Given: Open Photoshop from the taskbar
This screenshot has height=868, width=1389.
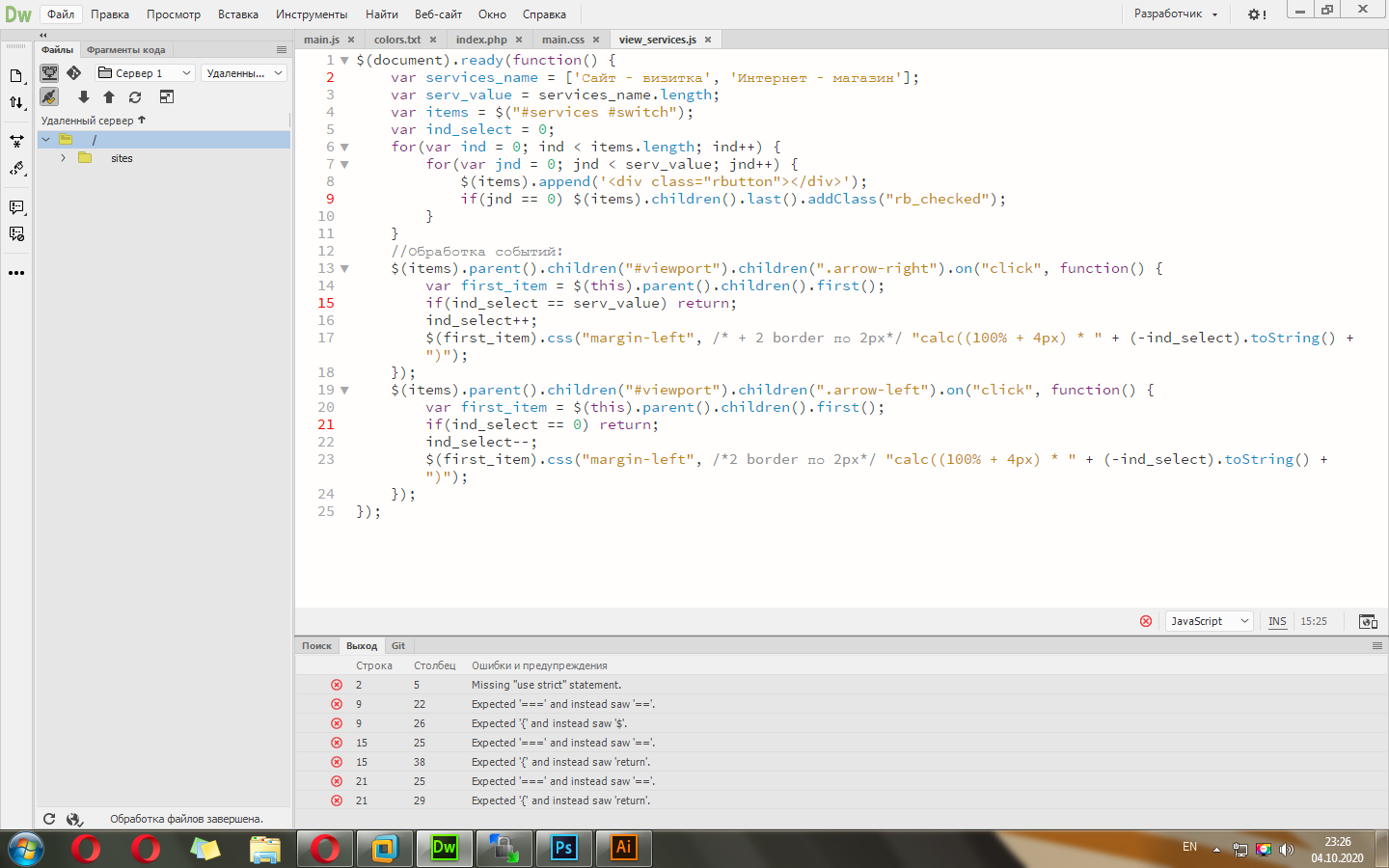Looking at the screenshot, I should click(x=563, y=849).
